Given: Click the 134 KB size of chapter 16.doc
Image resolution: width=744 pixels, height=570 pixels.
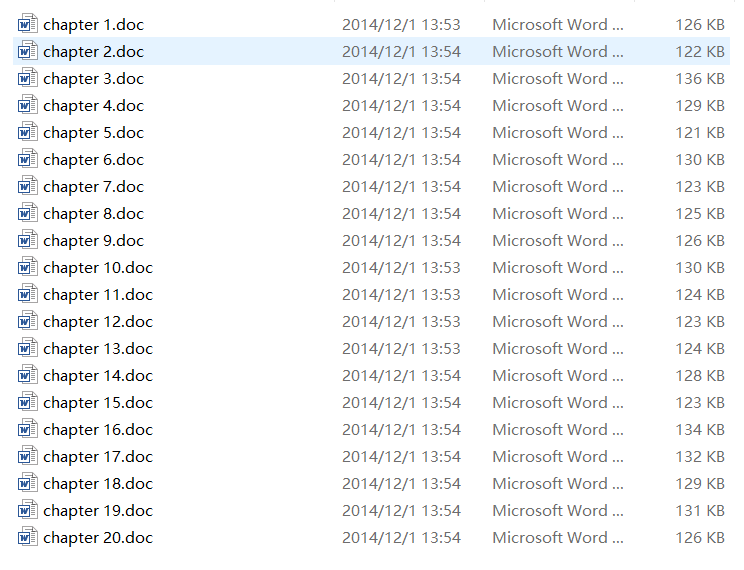Looking at the screenshot, I should click(700, 430).
